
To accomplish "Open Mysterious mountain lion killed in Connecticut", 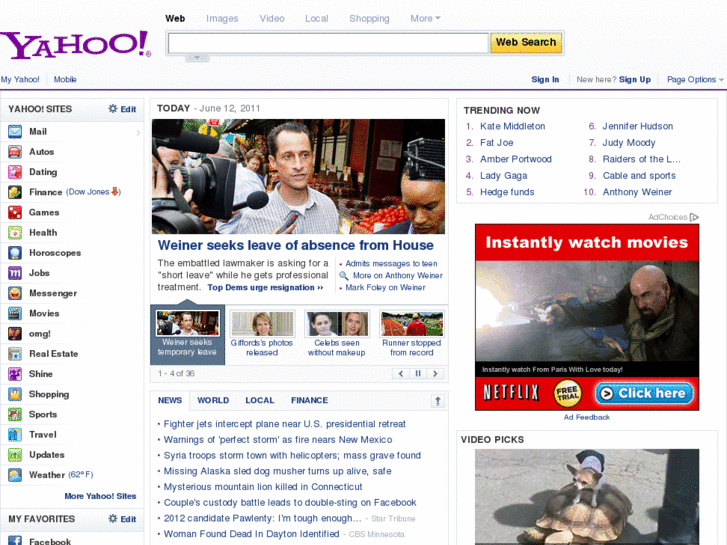I will (x=263, y=487).
